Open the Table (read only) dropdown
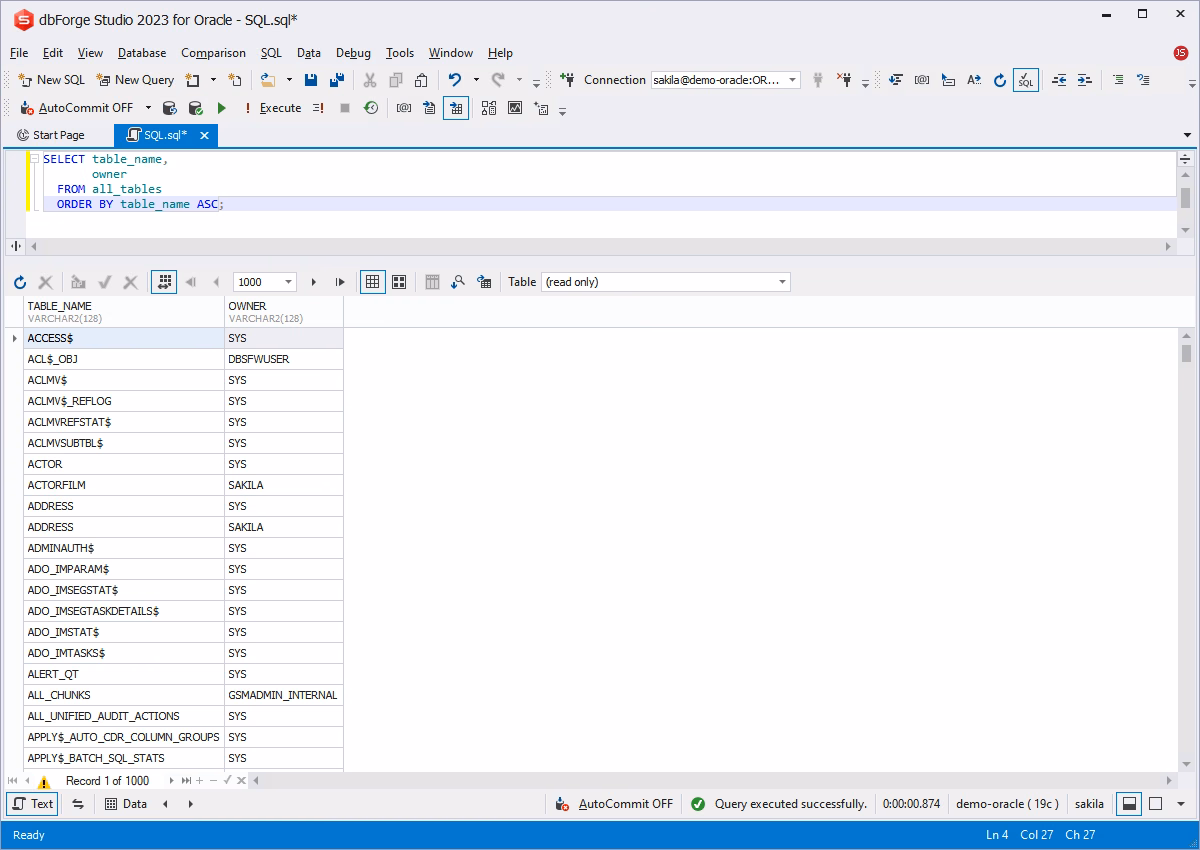The image size is (1200, 850). pos(666,282)
